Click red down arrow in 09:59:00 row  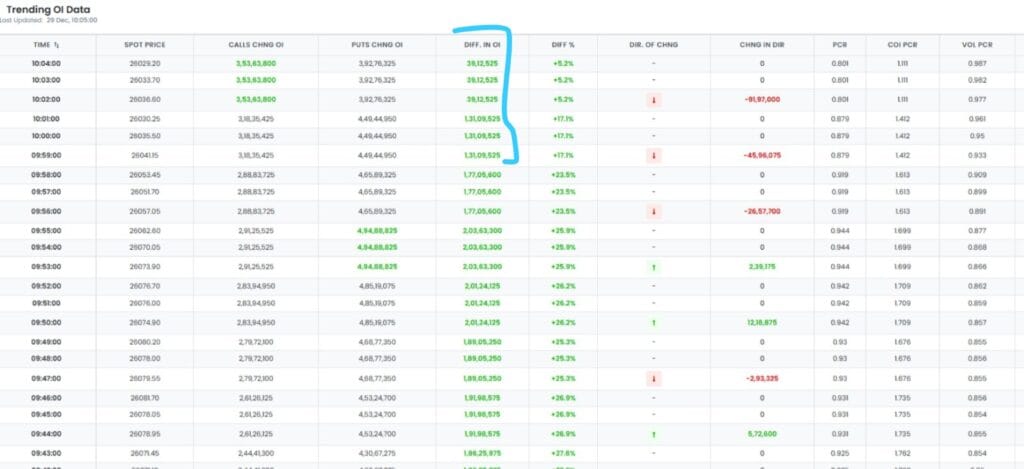pos(653,156)
